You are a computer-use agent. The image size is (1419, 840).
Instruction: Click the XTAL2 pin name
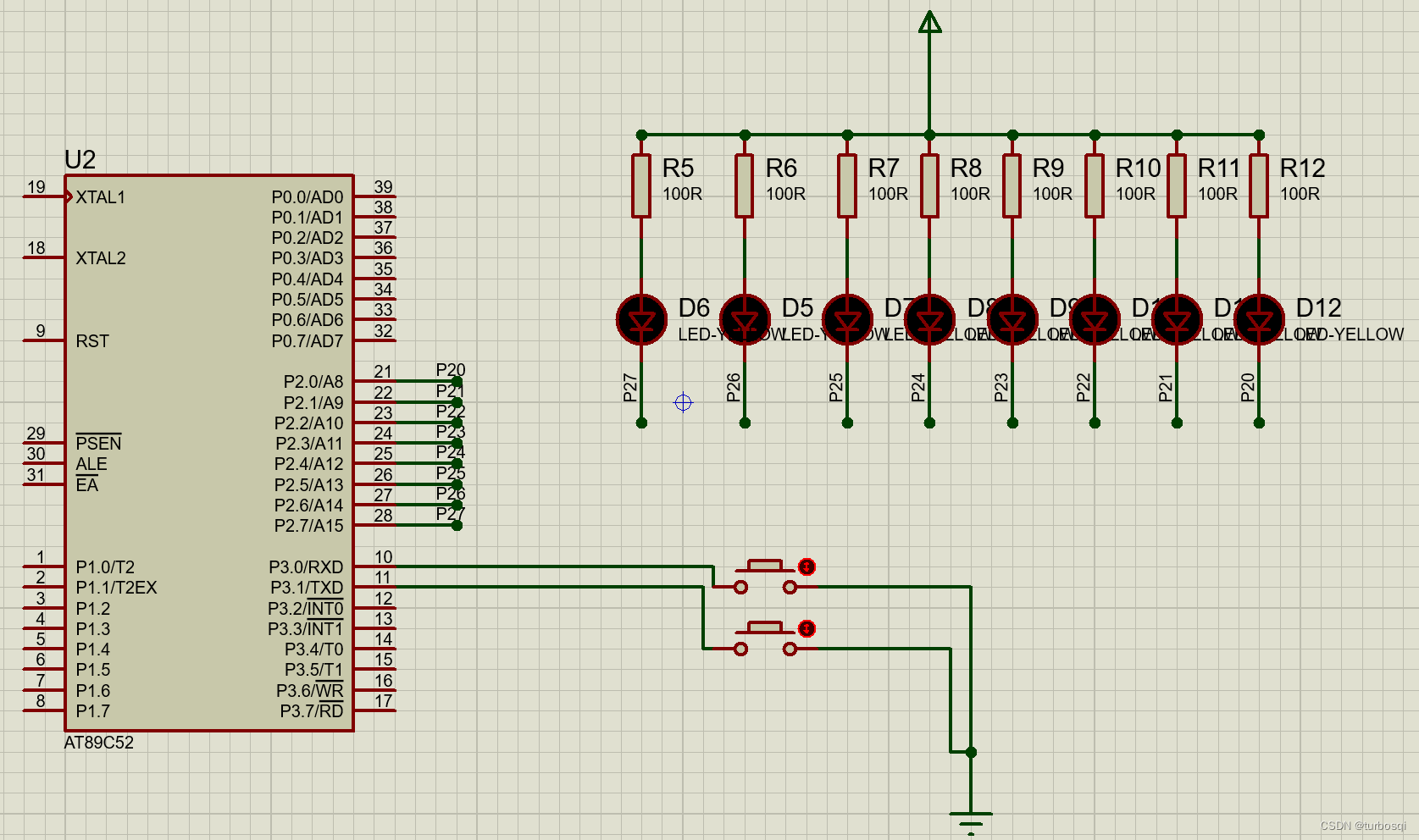pos(101,258)
